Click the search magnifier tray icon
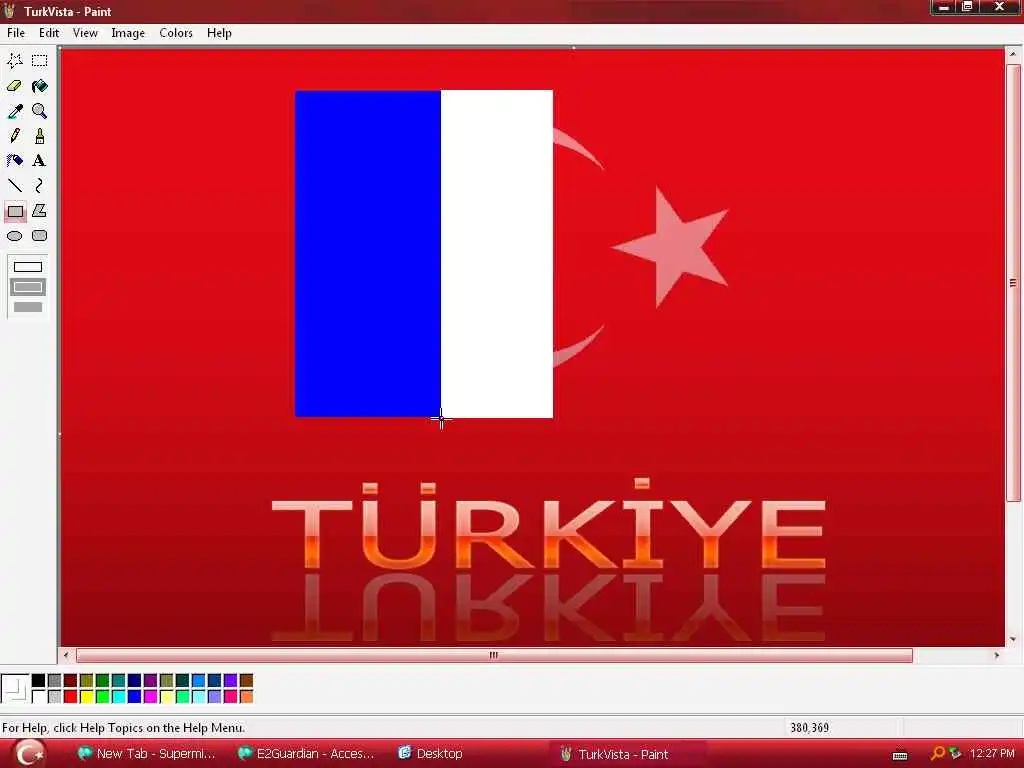 click(938, 754)
